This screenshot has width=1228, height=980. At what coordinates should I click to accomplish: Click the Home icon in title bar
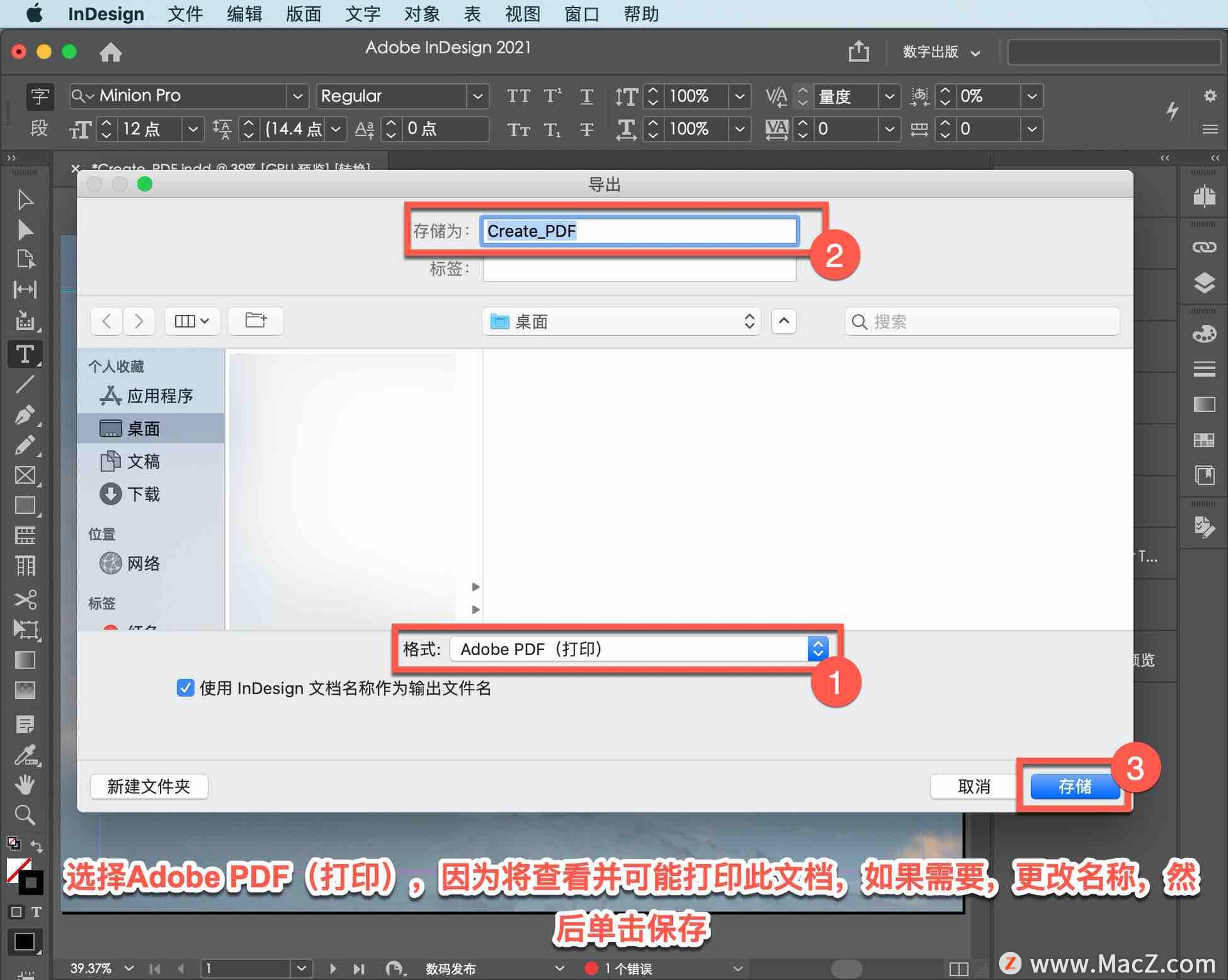111,52
